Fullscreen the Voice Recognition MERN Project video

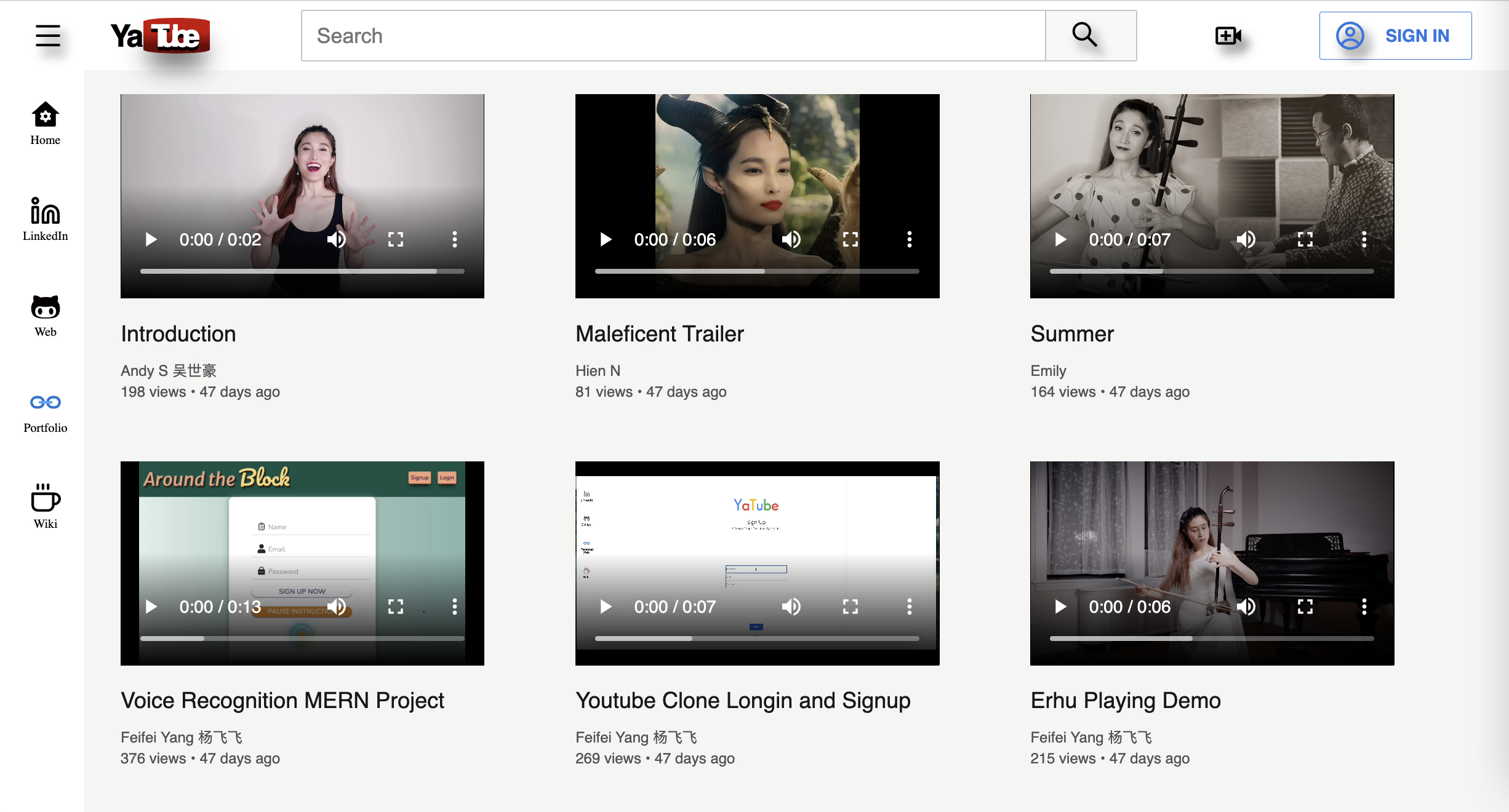pyautogui.click(x=396, y=607)
